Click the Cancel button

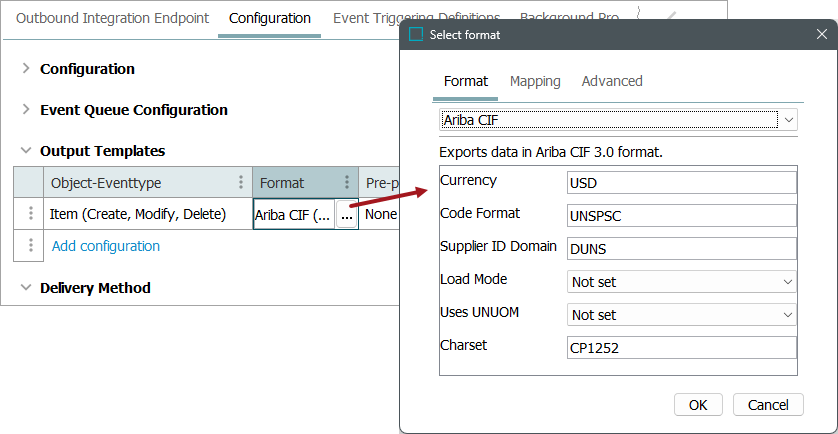[x=768, y=404]
